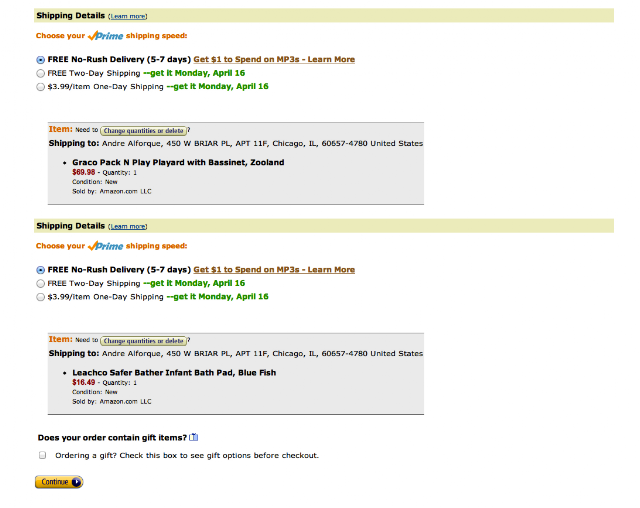Check the Ordering a gift checkbox
Screen dimensions: 640x508
click(x=42, y=455)
